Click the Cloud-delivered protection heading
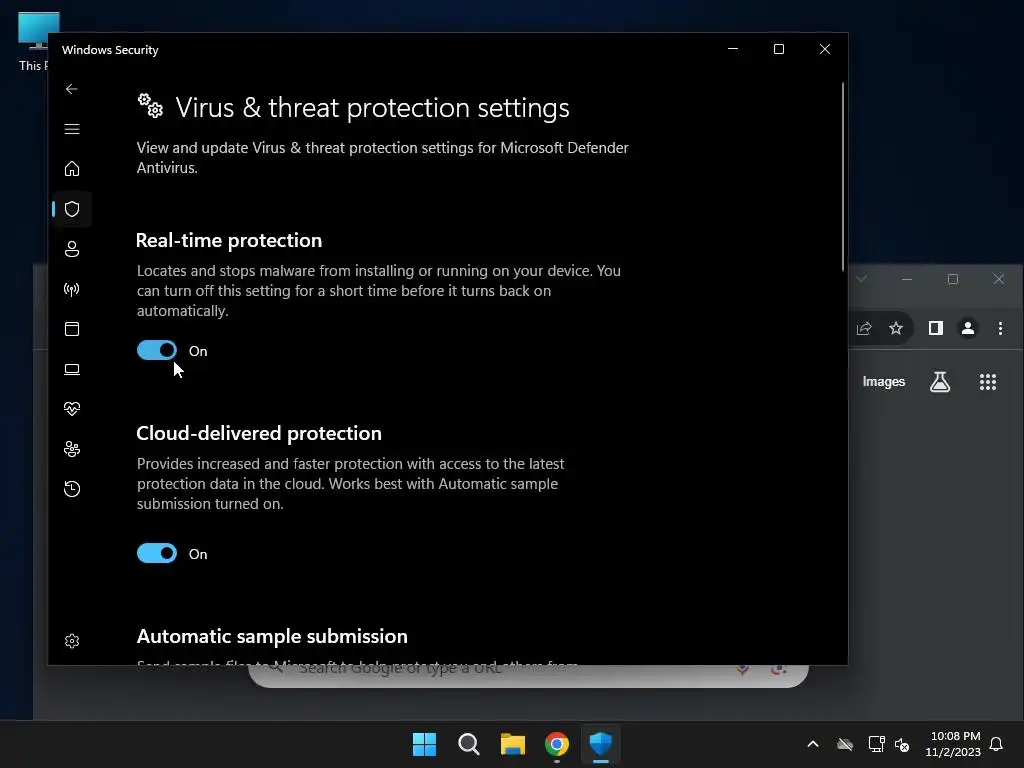 [x=259, y=433]
